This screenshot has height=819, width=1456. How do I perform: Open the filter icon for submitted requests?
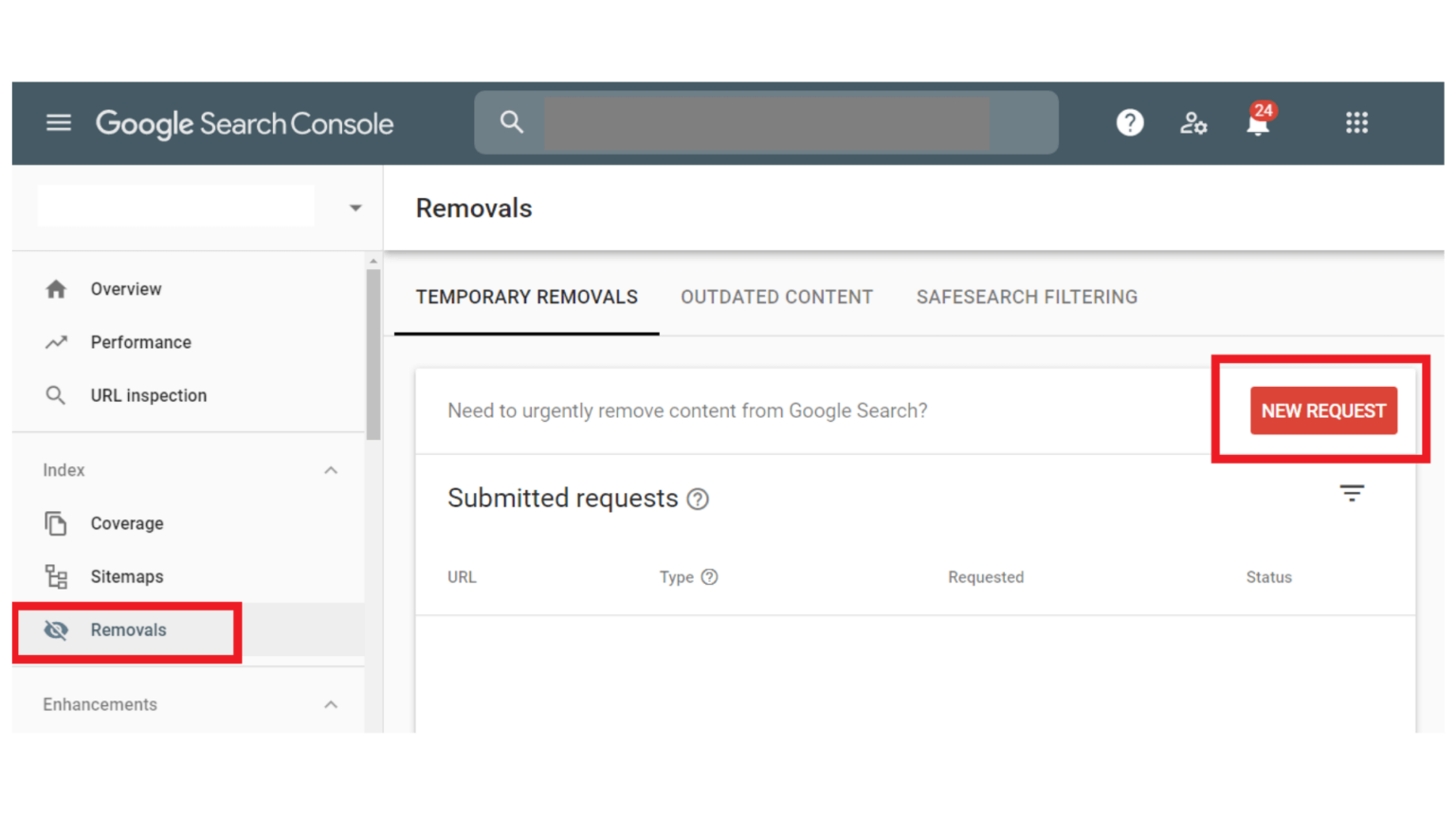click(1352, 493)
